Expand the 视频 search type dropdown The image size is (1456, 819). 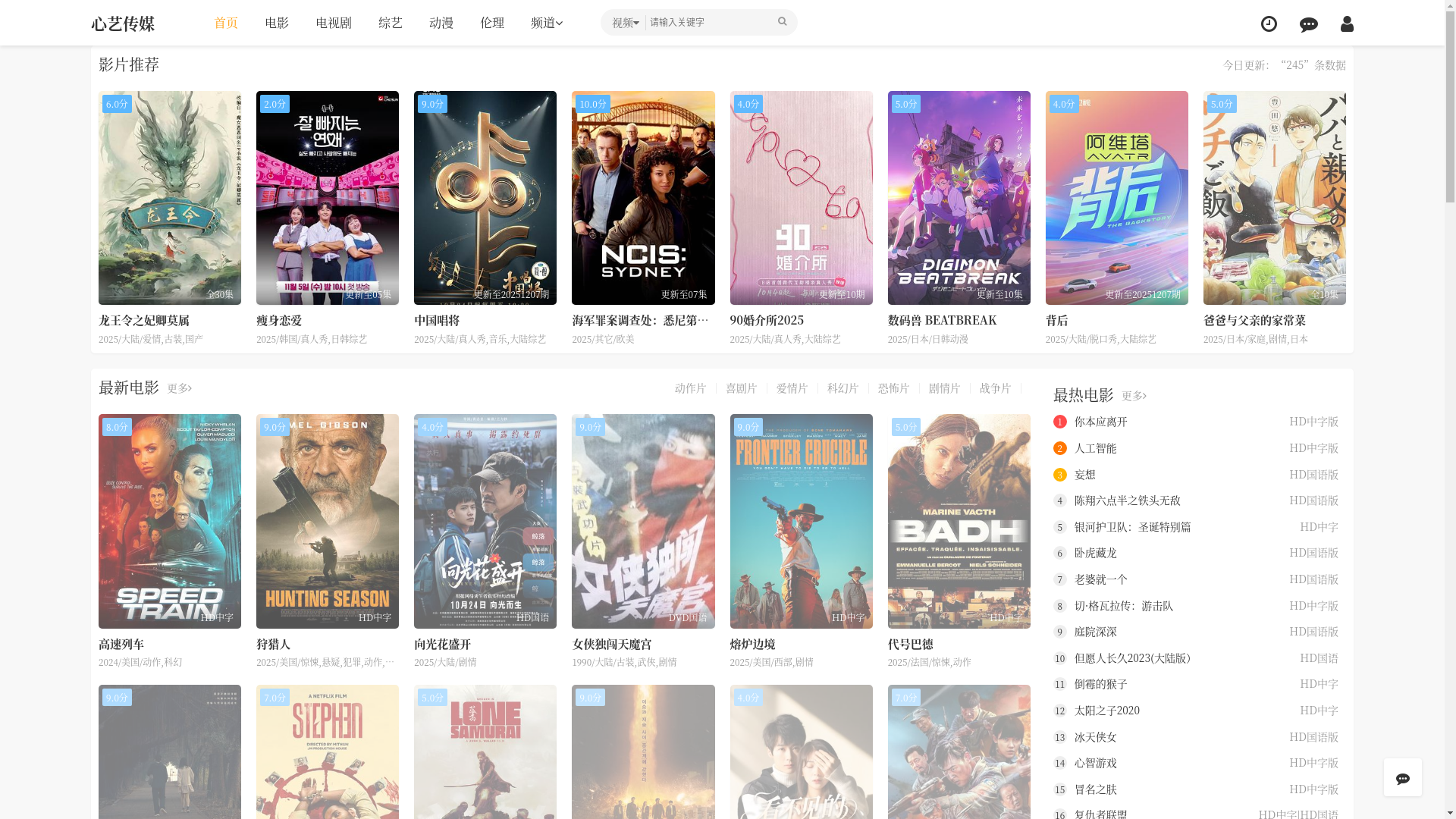tap(625, 23)
